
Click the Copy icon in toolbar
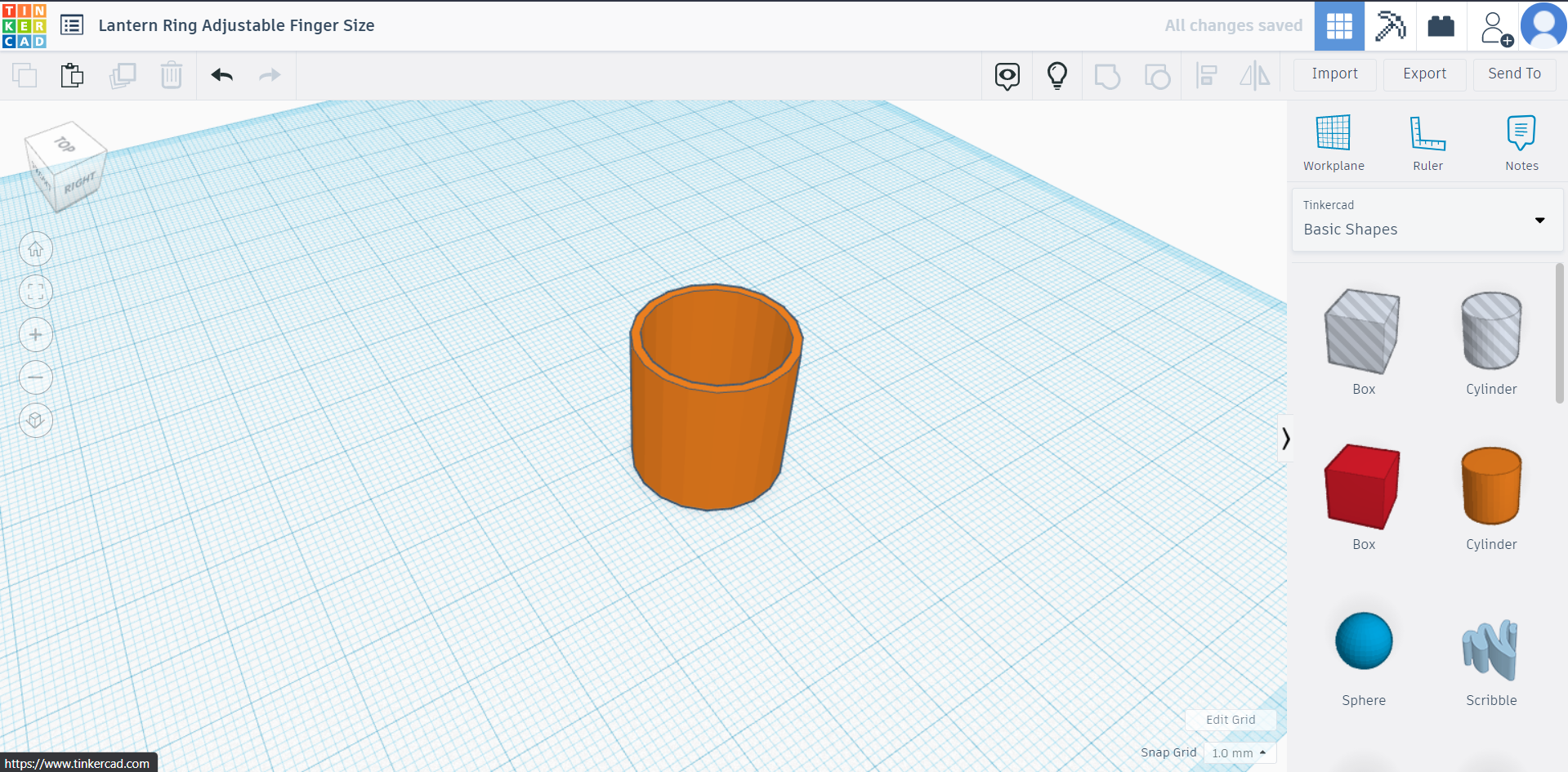coord(25,75)
